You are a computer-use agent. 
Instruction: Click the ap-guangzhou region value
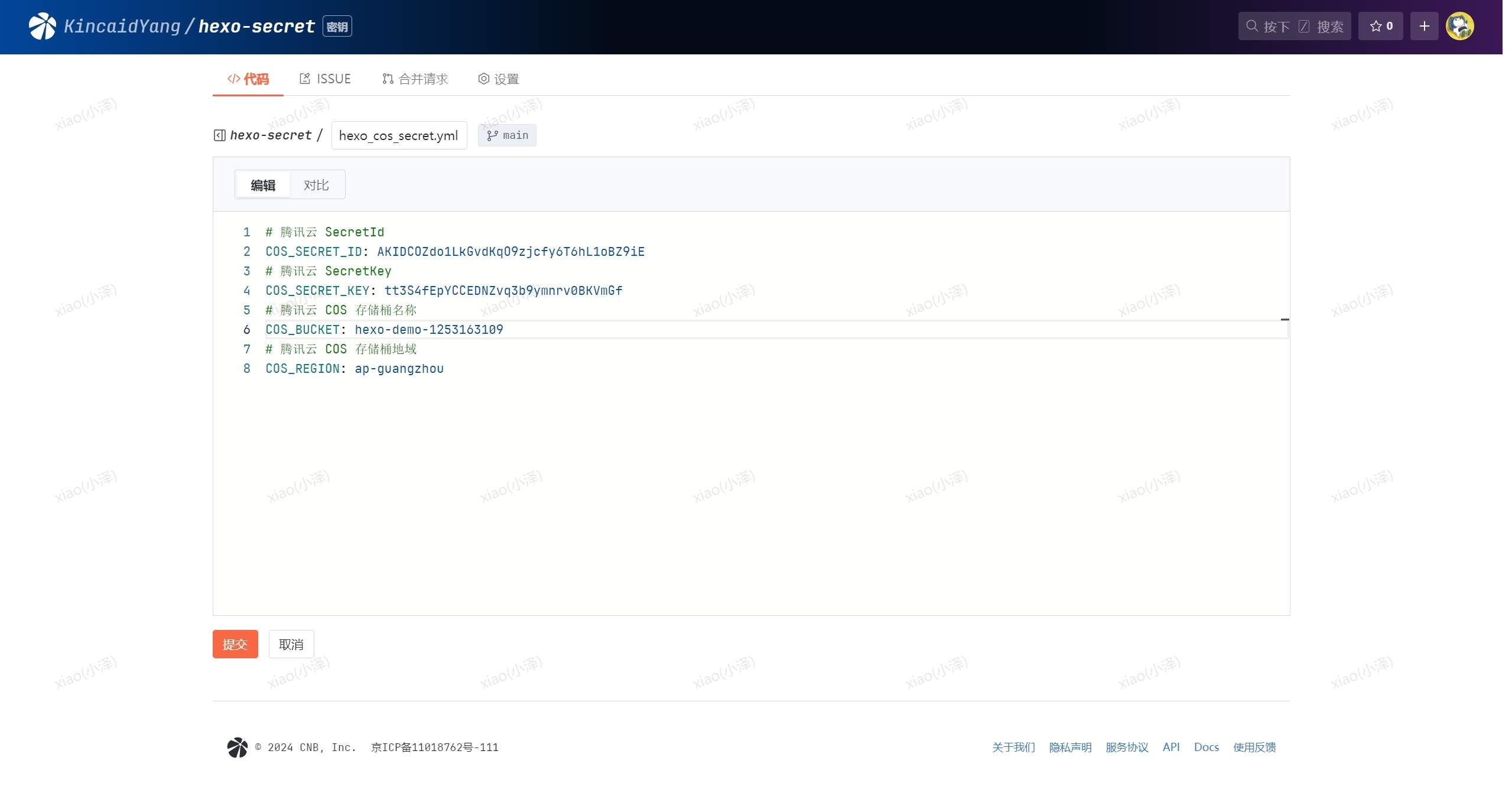coord(399,369)
